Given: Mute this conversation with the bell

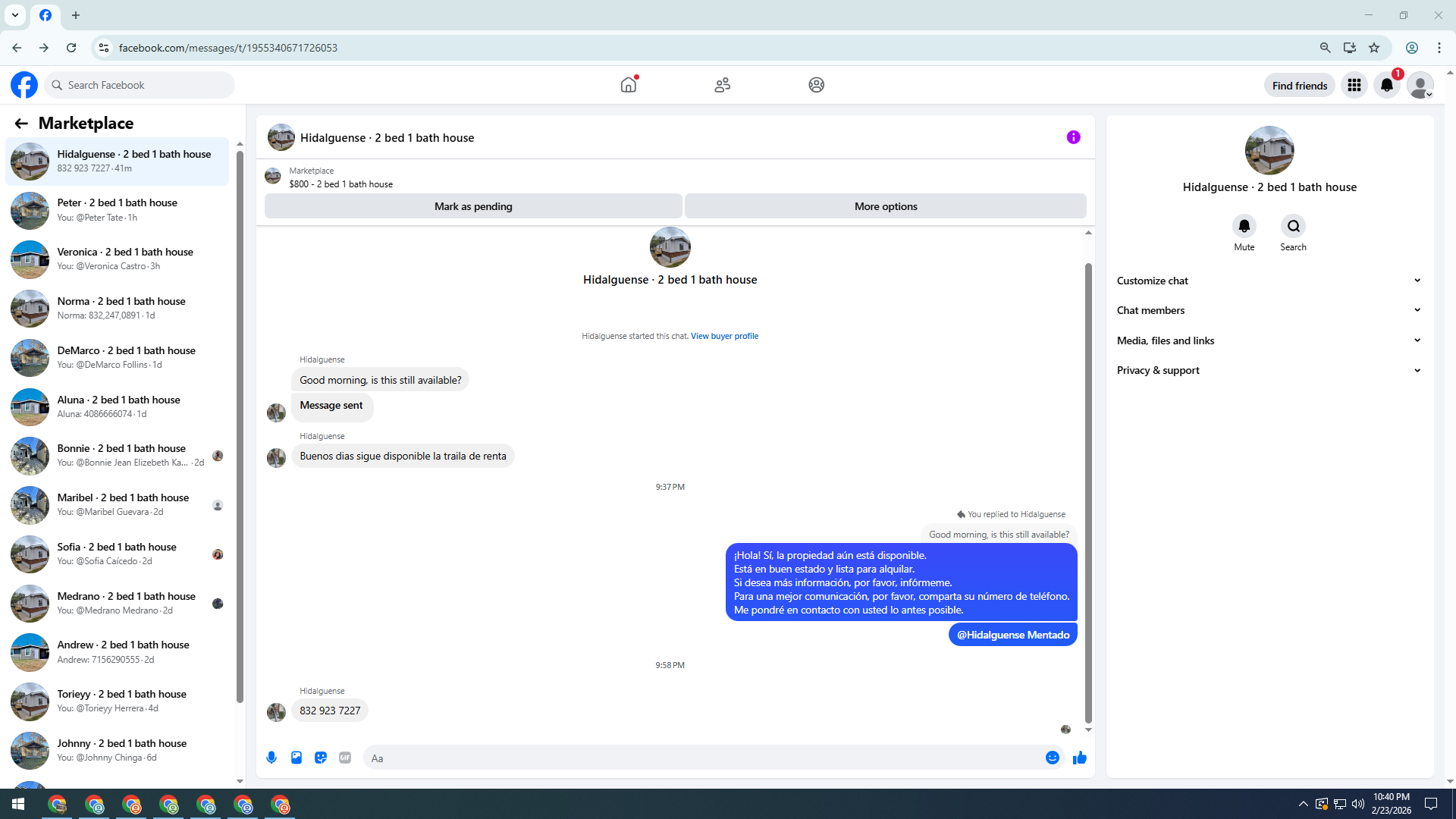Looking at the screenshot, I should tap(1244, 226).
